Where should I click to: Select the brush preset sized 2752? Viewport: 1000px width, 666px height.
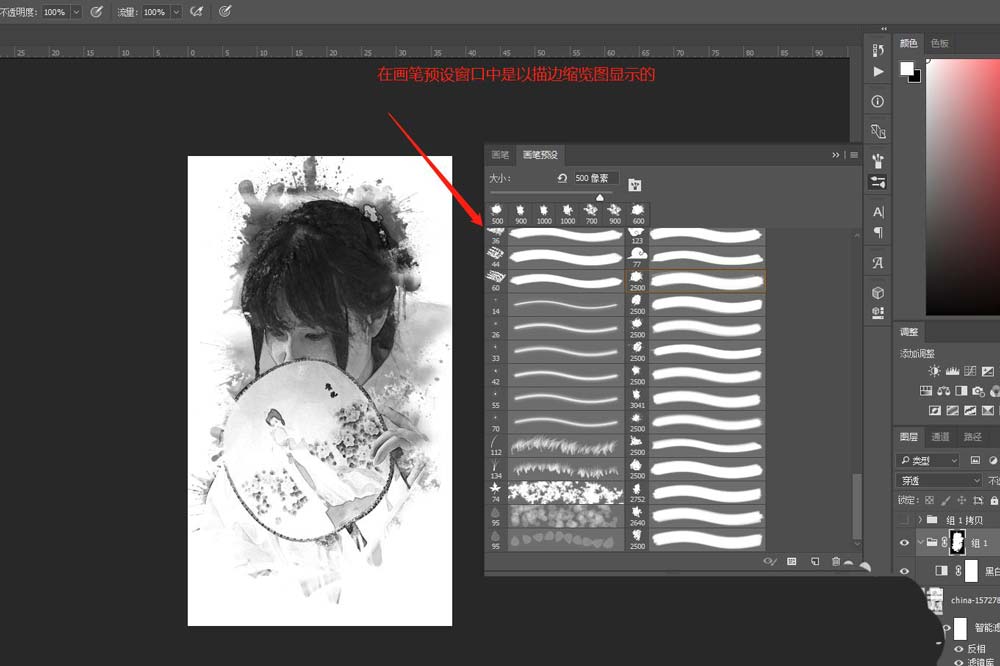pos(696,492)
